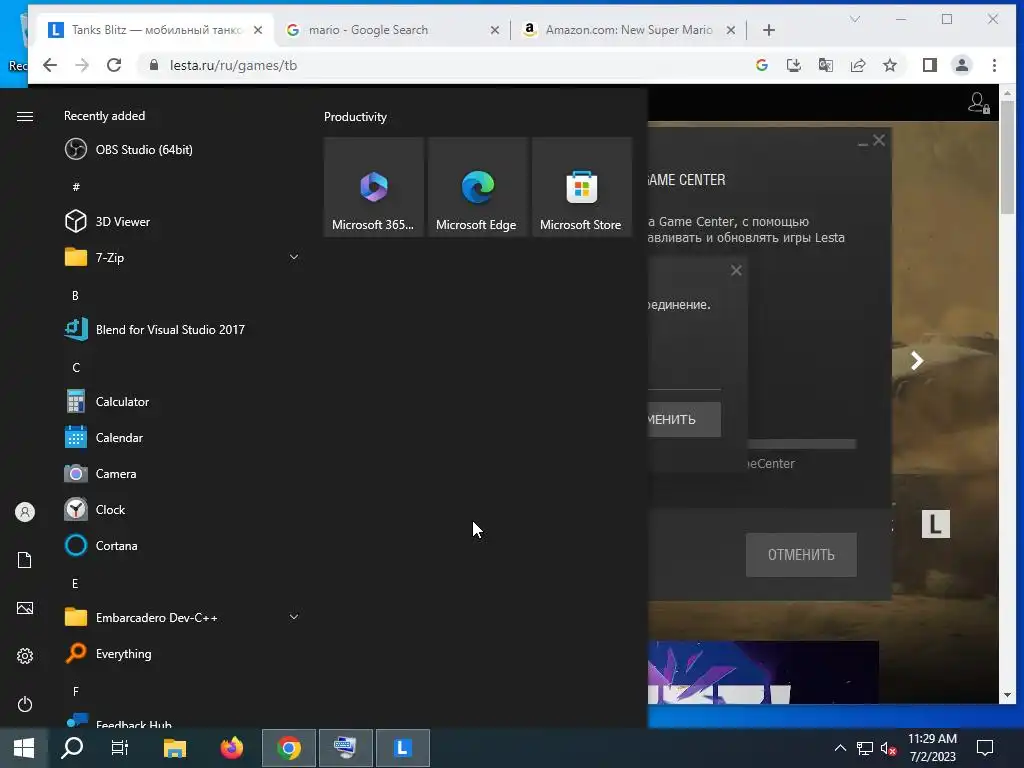Screen dimensions: 1024x768
Task: Open Chrome tab search chevron
Action: click(855, 19)
